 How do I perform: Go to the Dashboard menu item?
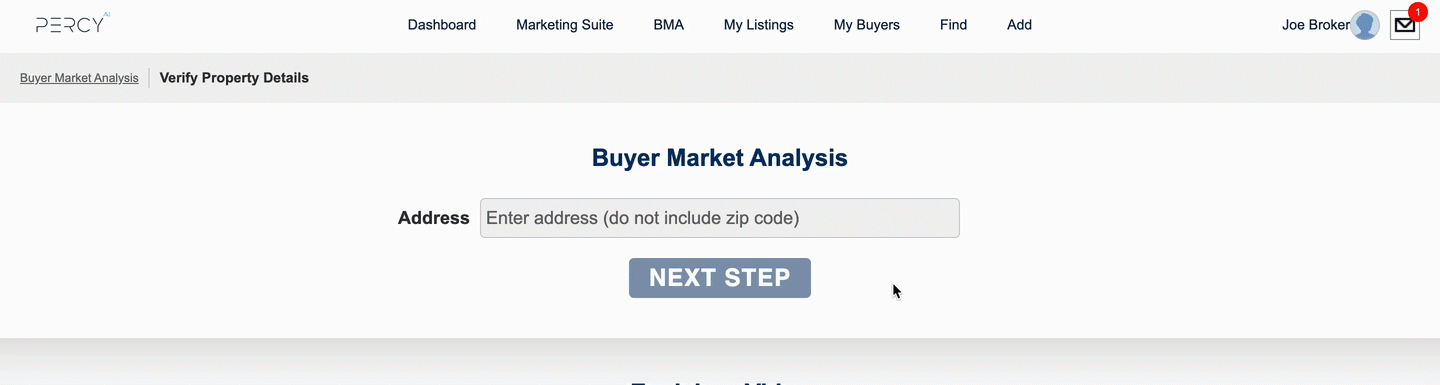point(442,25)
